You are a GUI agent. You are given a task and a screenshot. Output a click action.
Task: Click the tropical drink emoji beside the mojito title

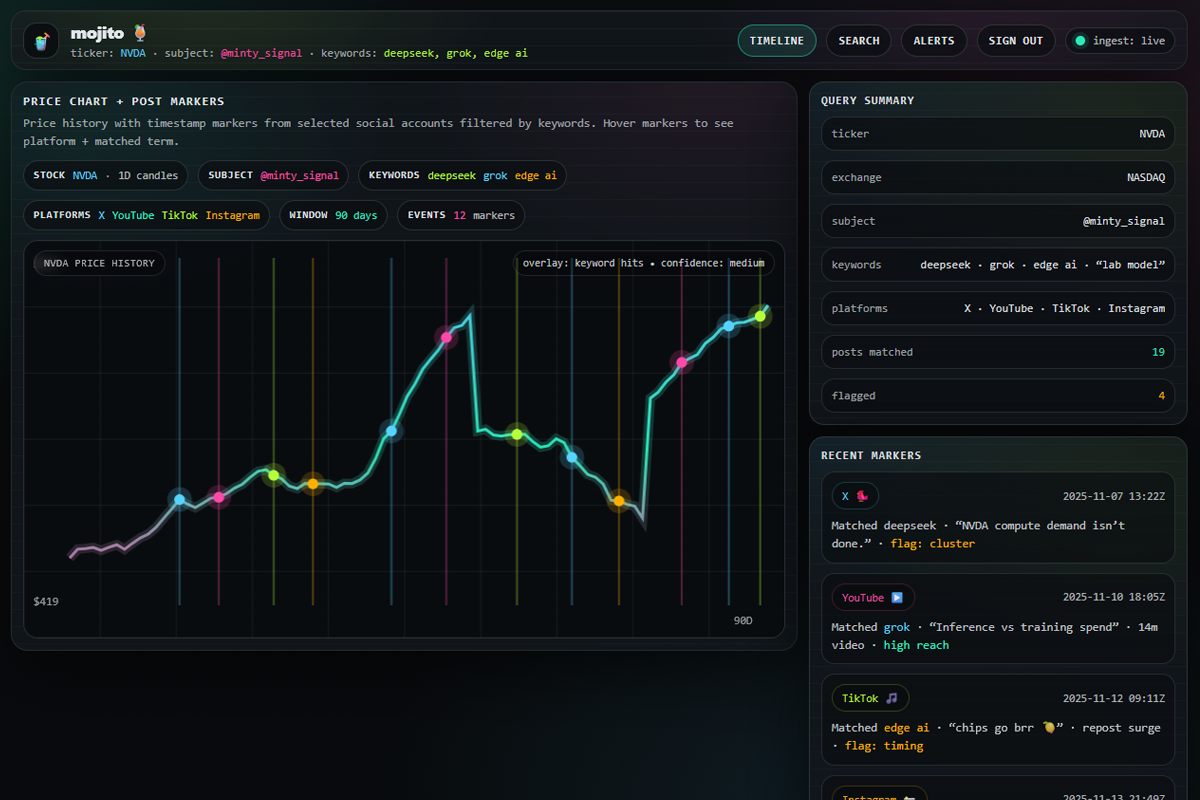(x=139, y=31)
